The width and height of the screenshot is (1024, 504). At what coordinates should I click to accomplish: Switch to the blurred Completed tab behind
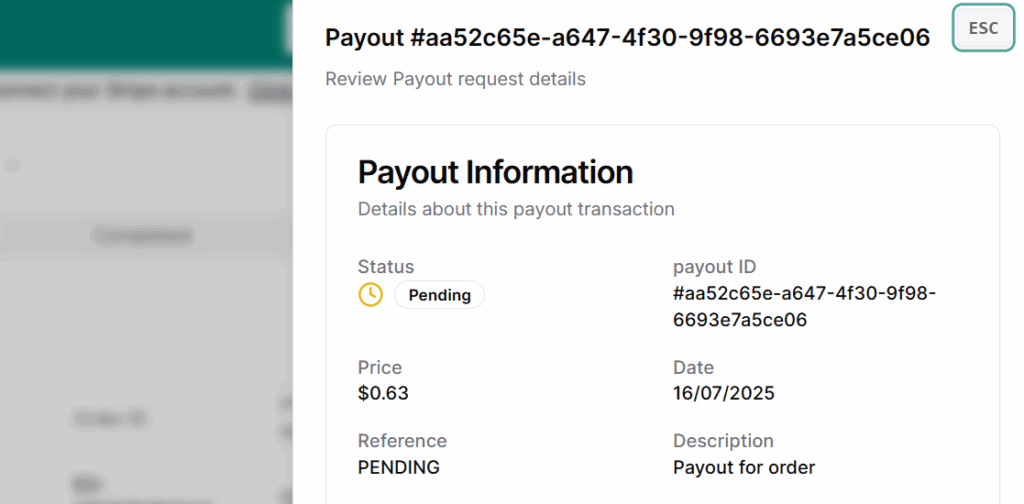coord(142,236)
